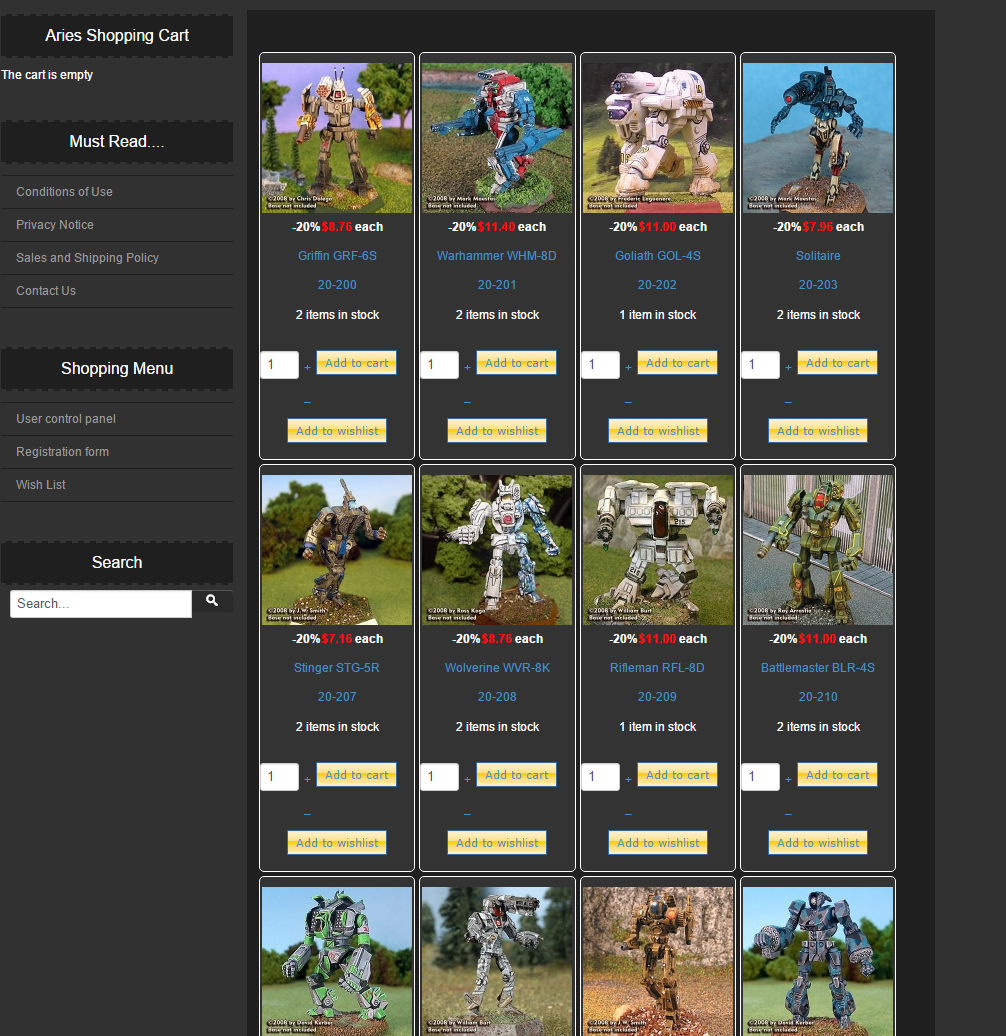Open the Solitaire product link
The height and width of the screenshot is (1036, 1006).
pyautogui.click(x=818, y=256)
